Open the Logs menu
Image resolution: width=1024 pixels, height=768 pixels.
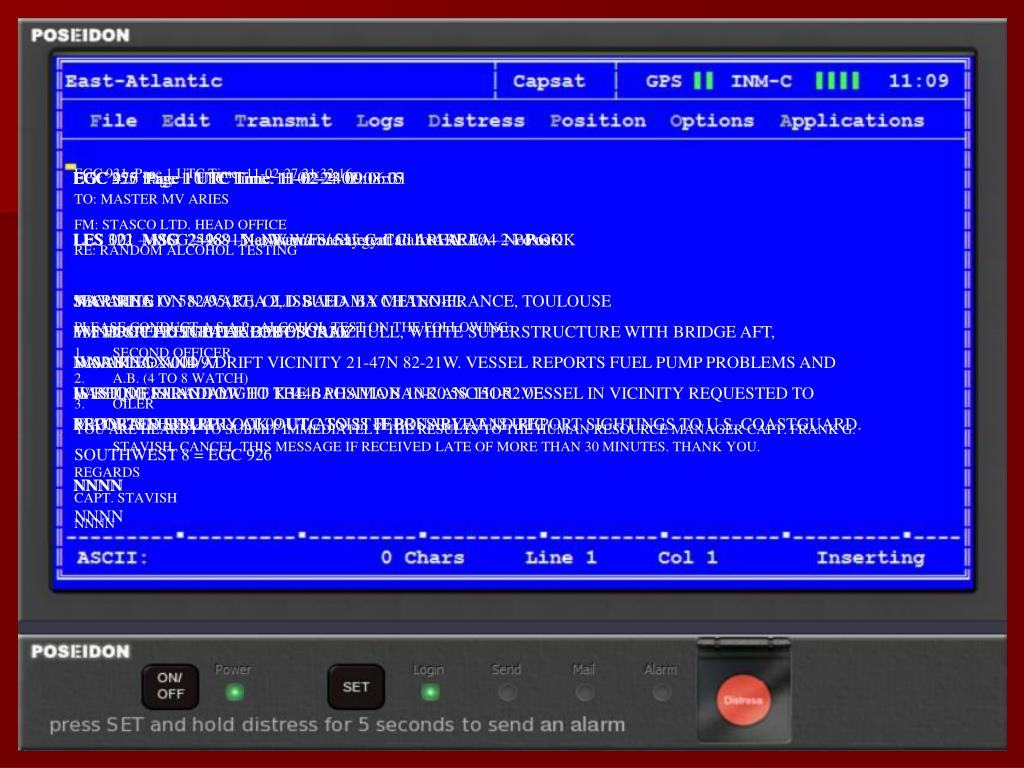click(x=379, y=121)
